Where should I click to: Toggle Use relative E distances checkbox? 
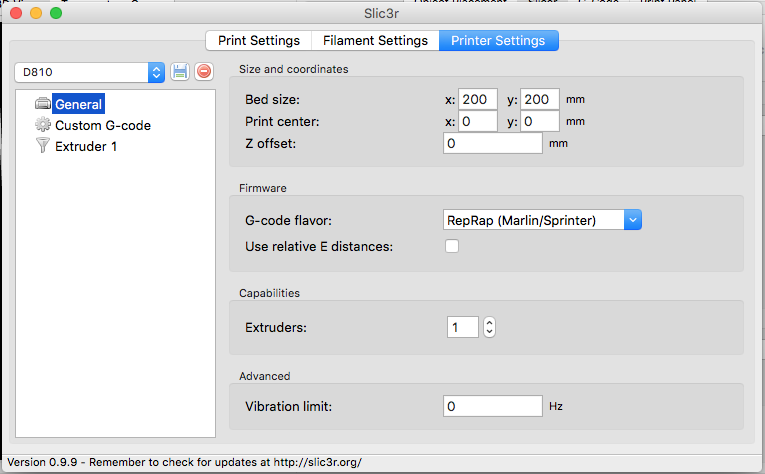point(452,246)
